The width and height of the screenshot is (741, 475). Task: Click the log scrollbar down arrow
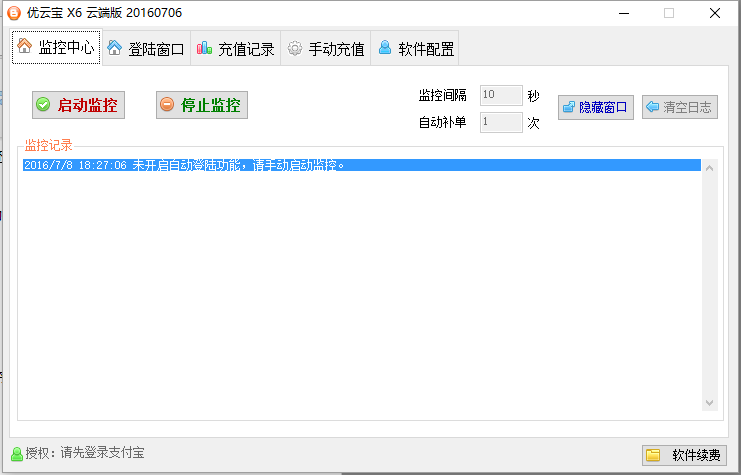point(710,403)
